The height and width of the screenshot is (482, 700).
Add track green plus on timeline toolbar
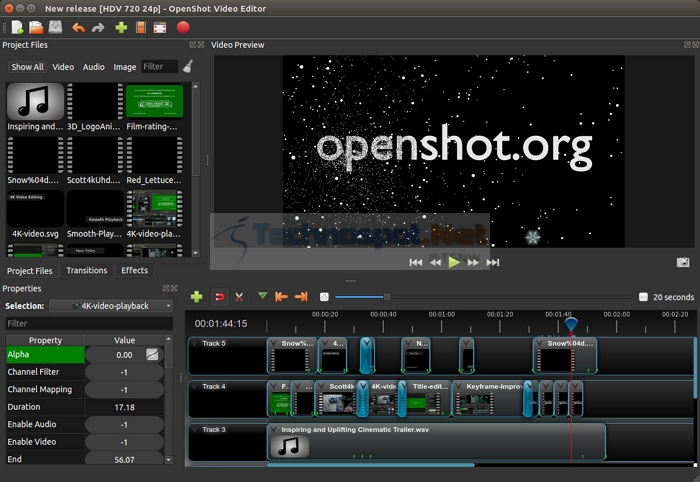click(x=196, y=297)
